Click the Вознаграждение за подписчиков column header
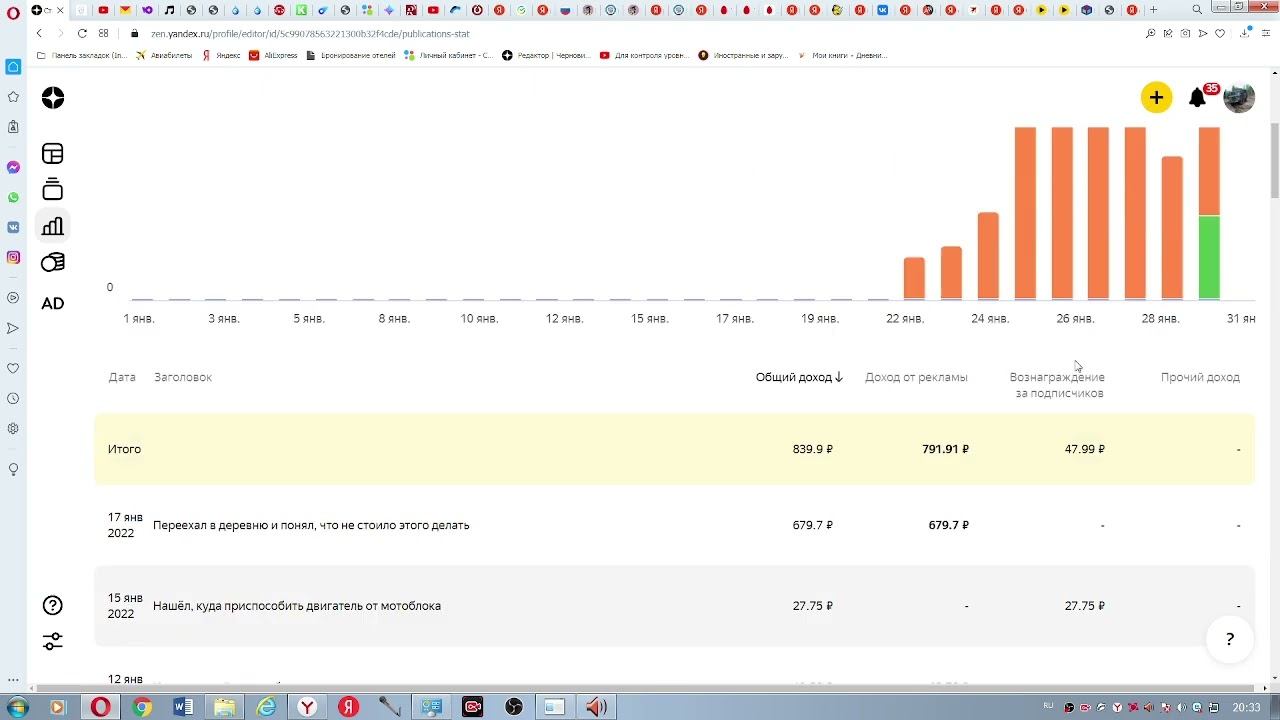Viewport: 1280px width, 720px height. tap(1057, 385)
